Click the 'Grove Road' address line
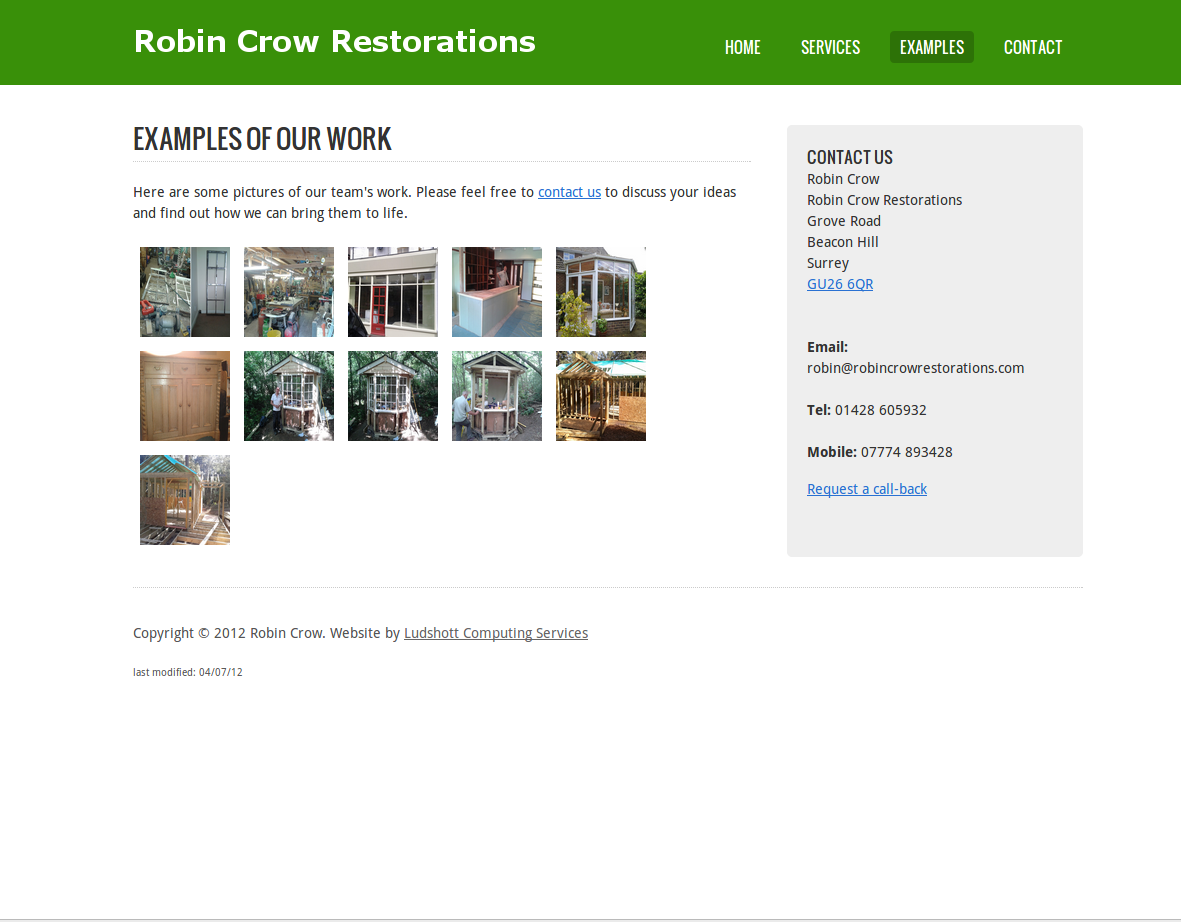This screenshot has width=1181, height=922. point(844,221)
